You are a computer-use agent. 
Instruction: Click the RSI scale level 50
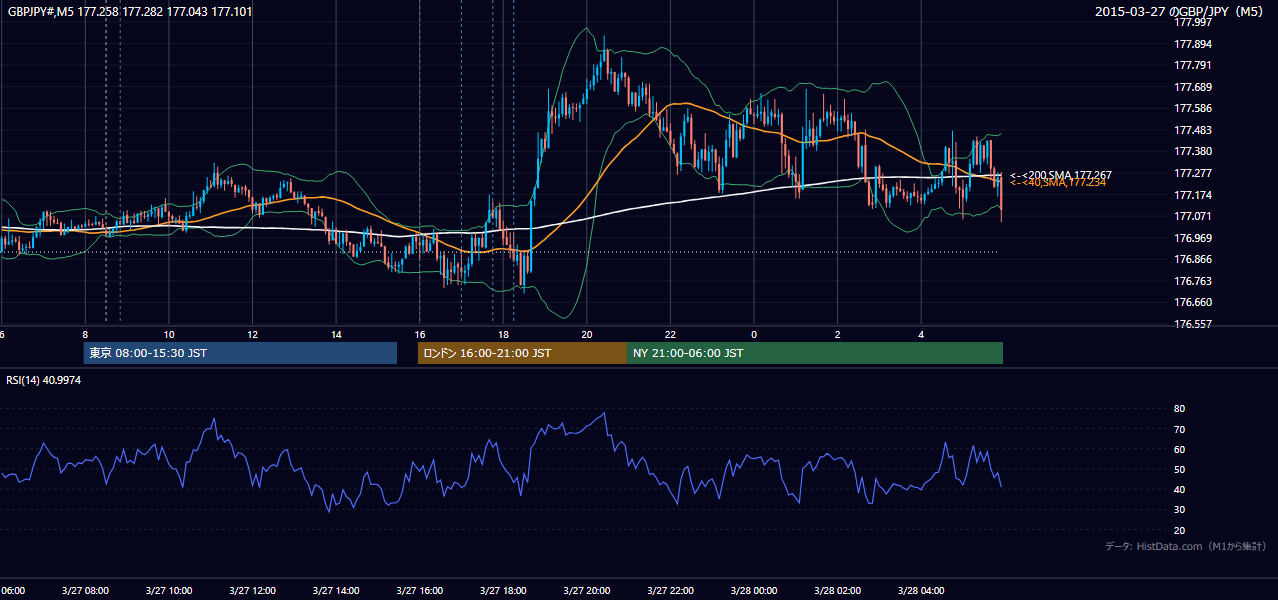(1179, 469)
